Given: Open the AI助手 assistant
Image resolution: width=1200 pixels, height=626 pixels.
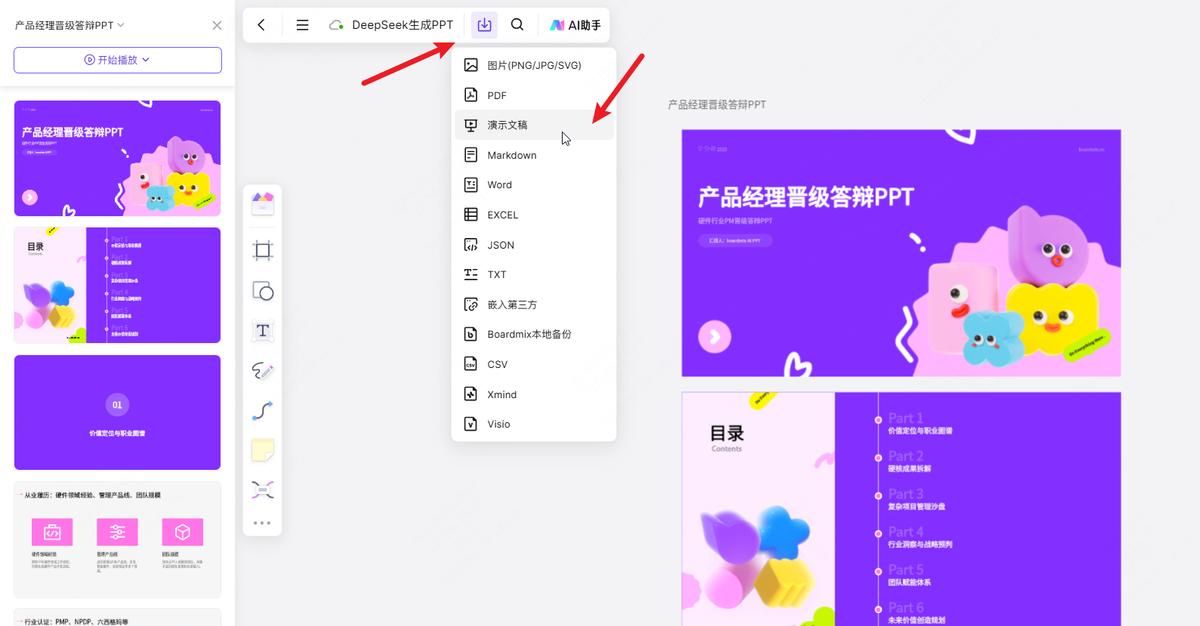Looking at the screenshot, I should [x=575, y=24].
